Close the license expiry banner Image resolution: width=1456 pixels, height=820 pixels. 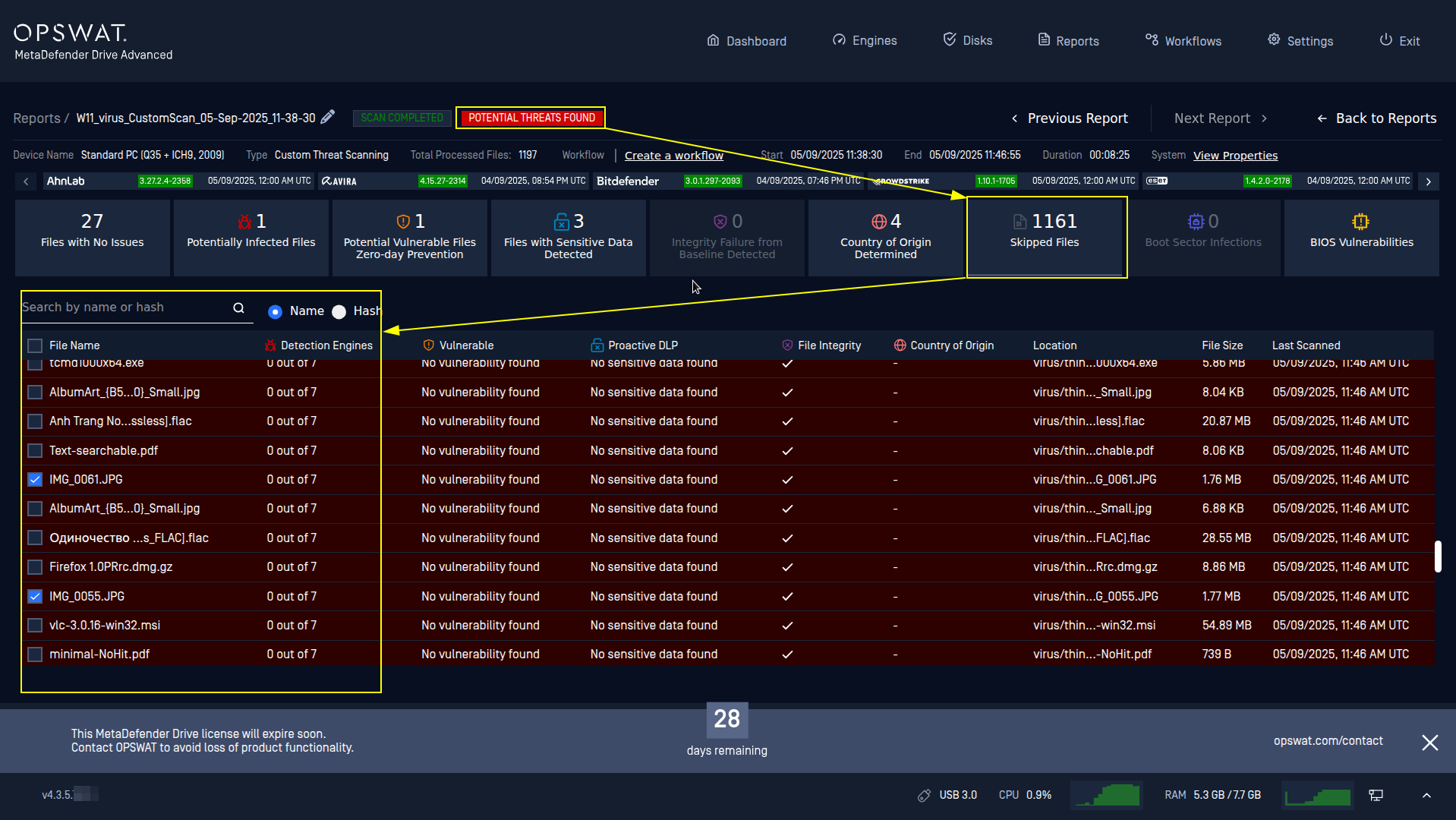[x=1429, y=743]
